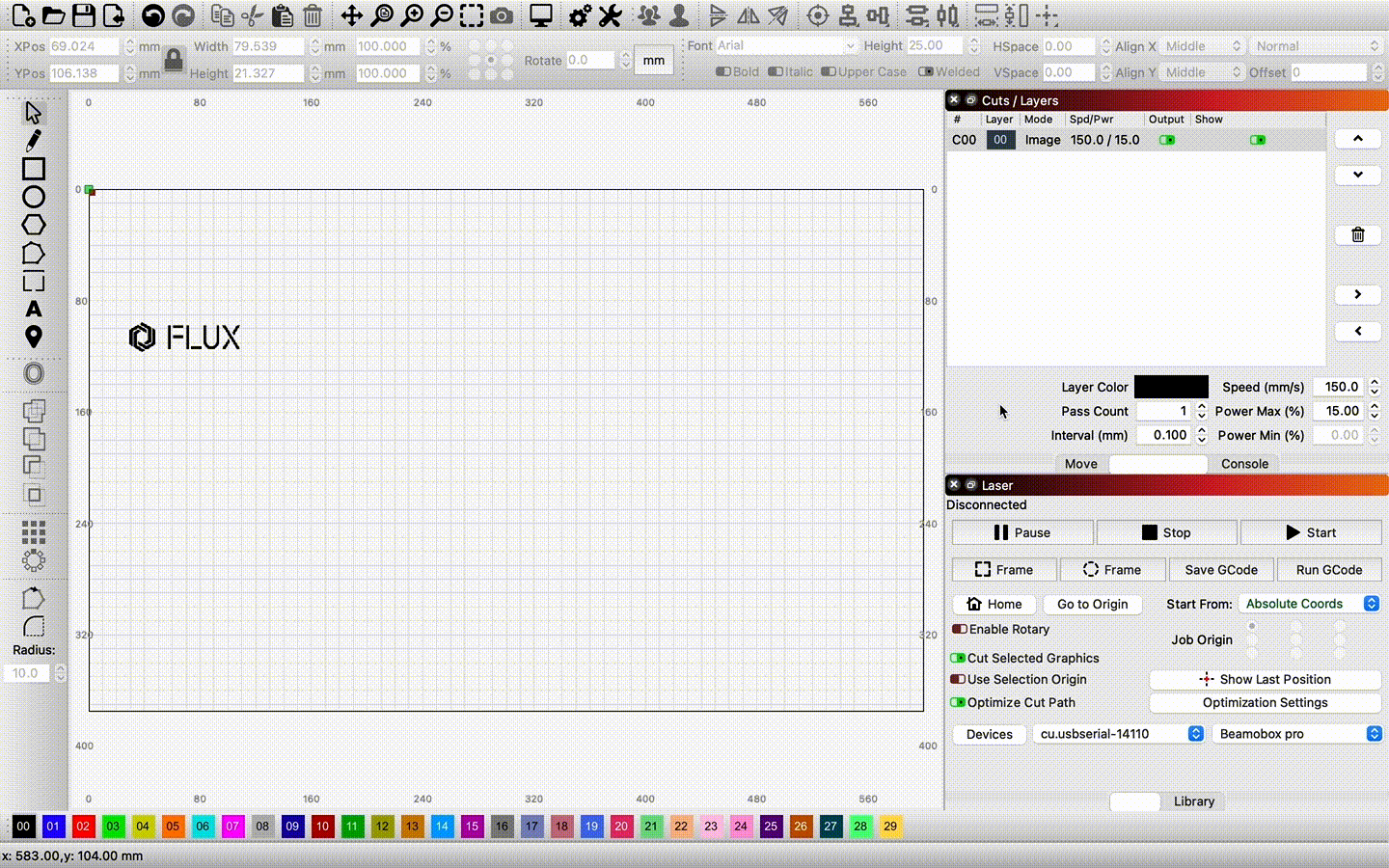This screenshot has width=1389, height=868.
Task: Toggle Enable Rotary switch
Action: click(959, 629)
